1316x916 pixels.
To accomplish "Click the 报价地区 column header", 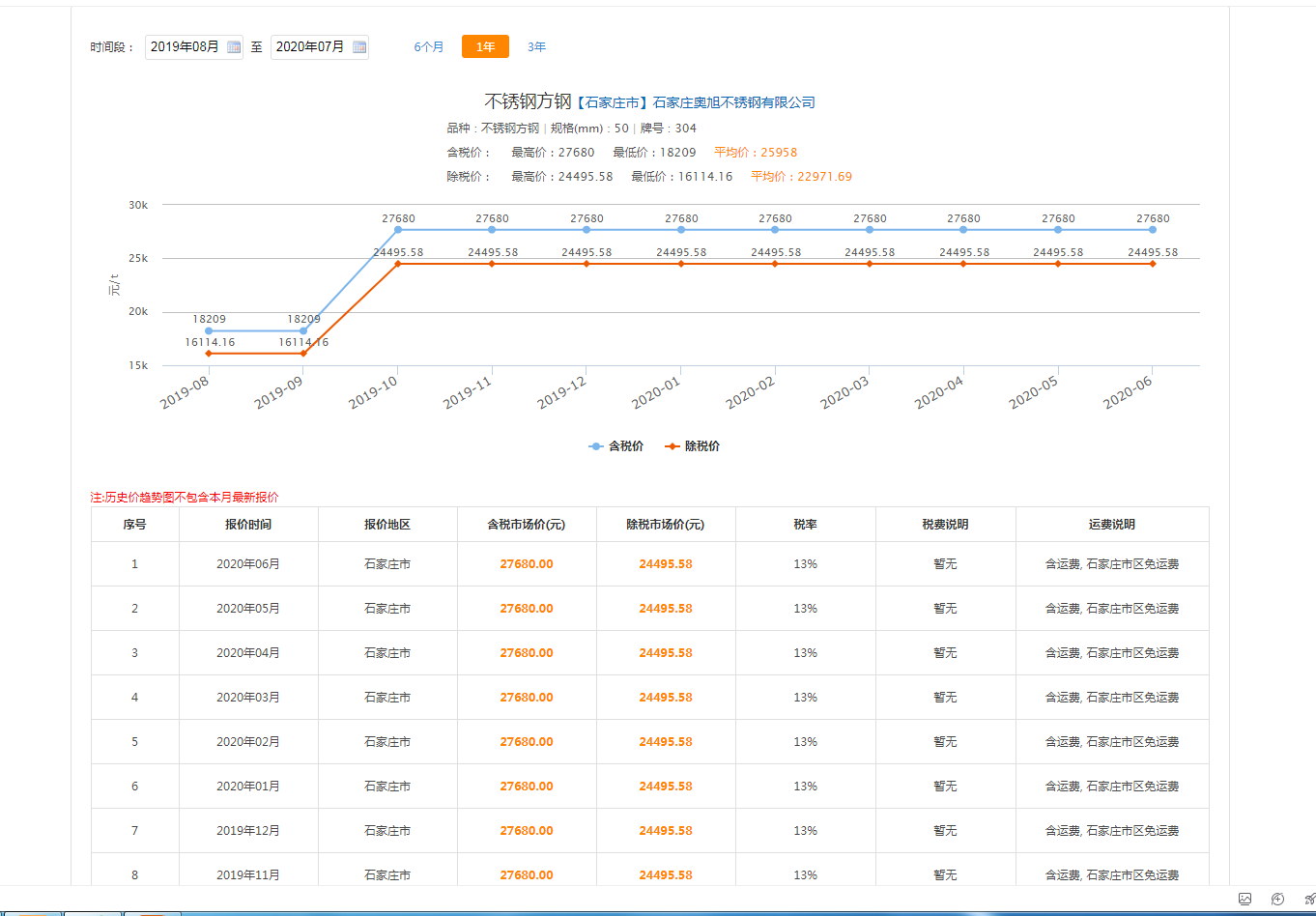I will [387, 525].
